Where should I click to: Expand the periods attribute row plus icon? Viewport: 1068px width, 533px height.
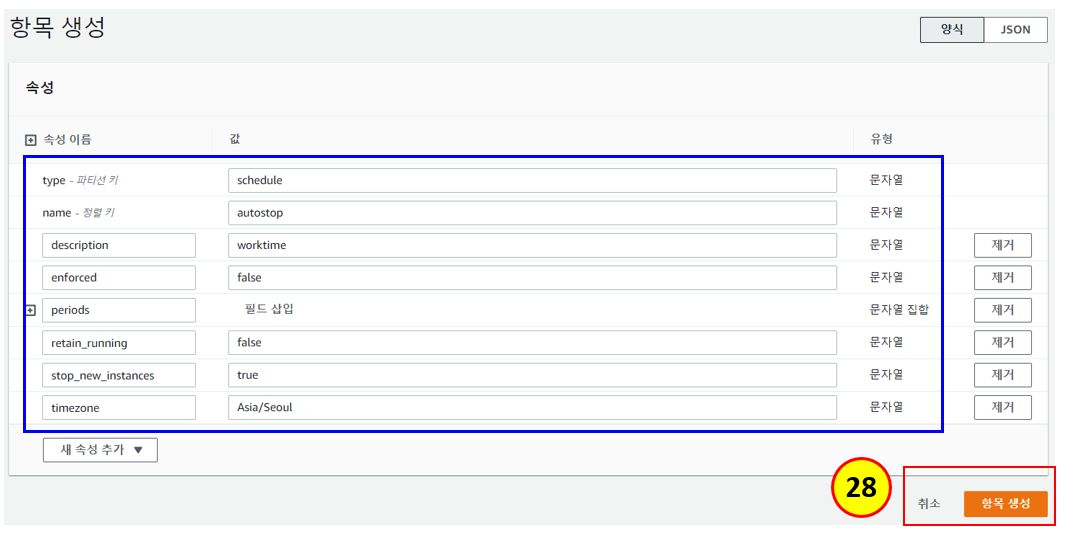click(x=30, y=310)
